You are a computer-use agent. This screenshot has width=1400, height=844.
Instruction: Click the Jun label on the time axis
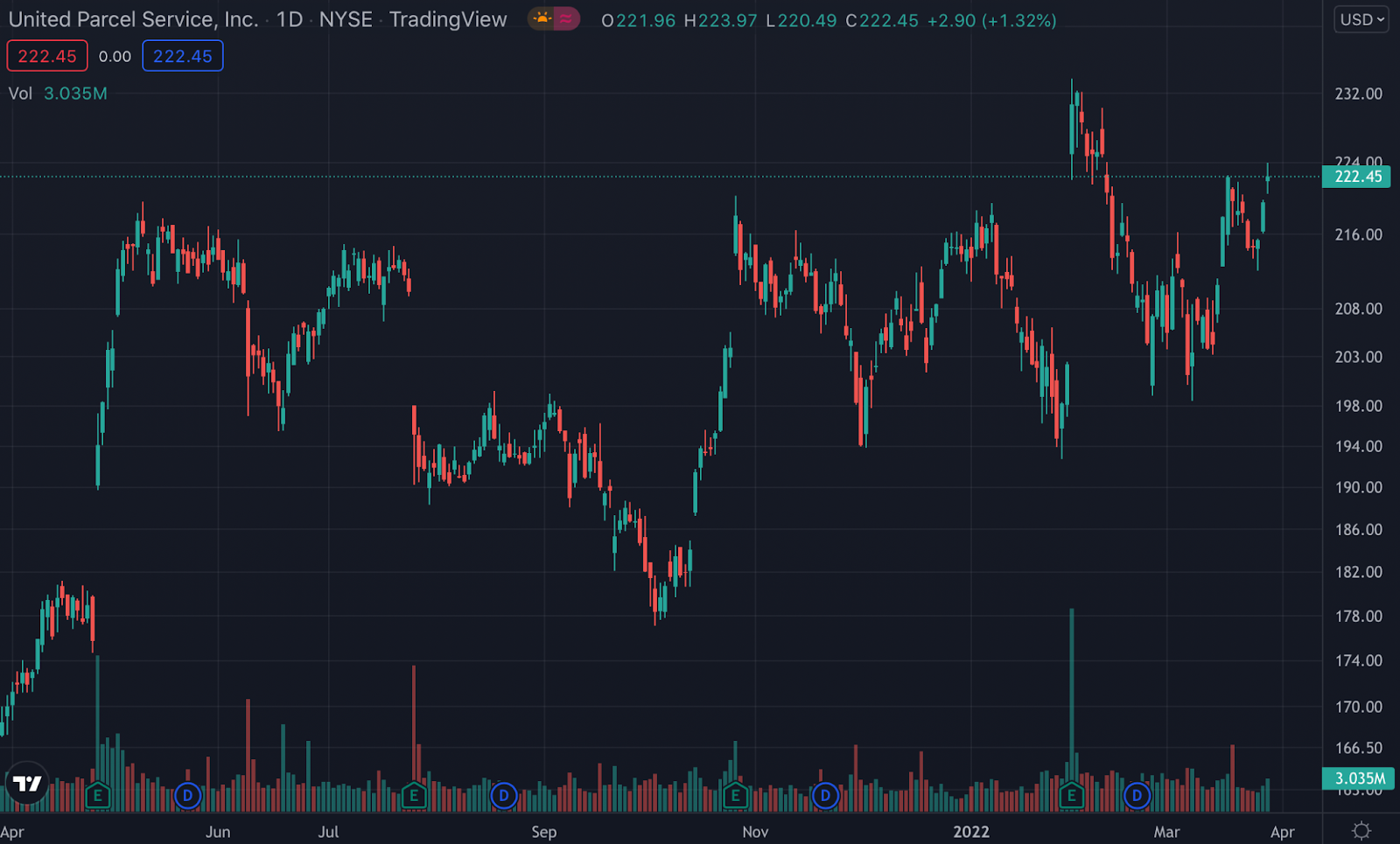coord(218,832)
